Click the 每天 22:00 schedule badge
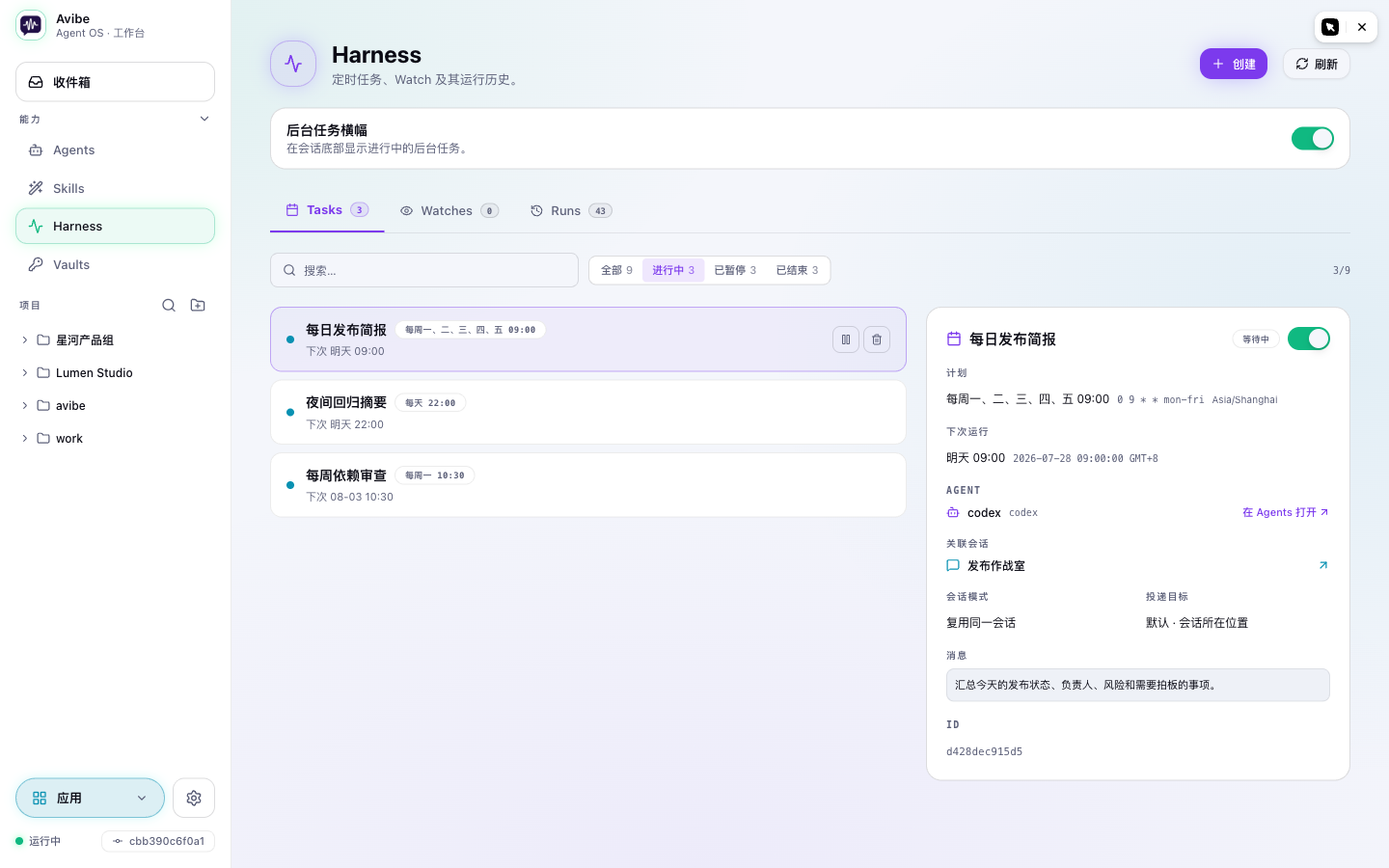This screenshot has width=1389, height=868. [x=430, y=403]
